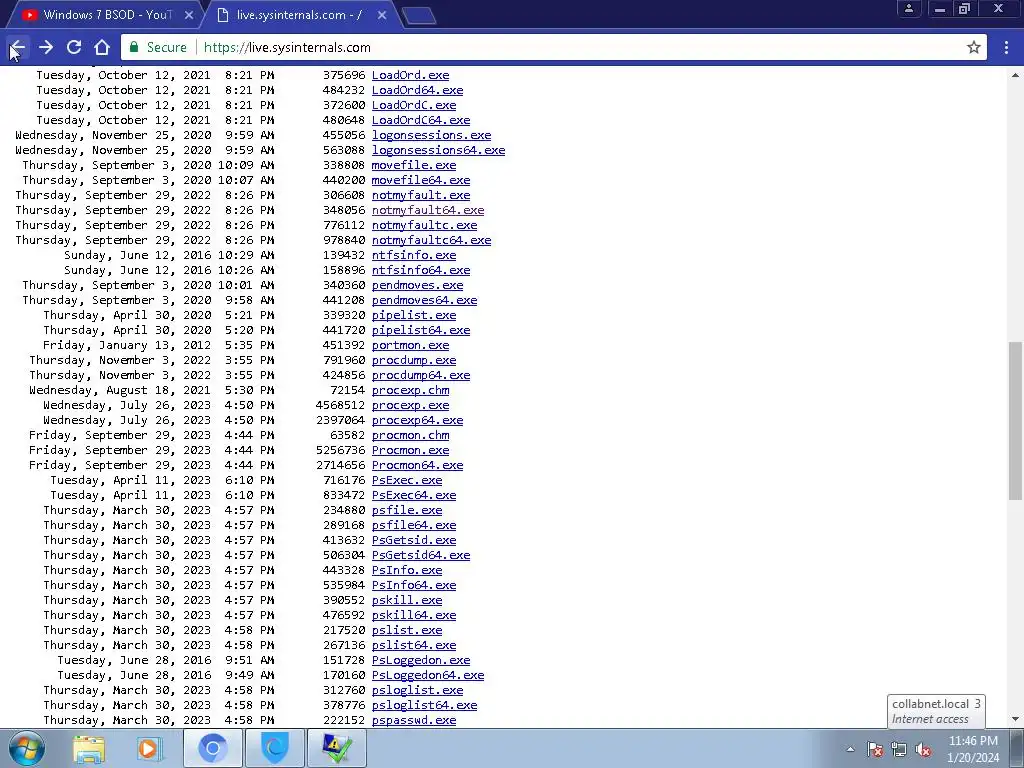Open the ntfsinfo.exe link
Screen dimensions: 1024x768
[414, 255]
